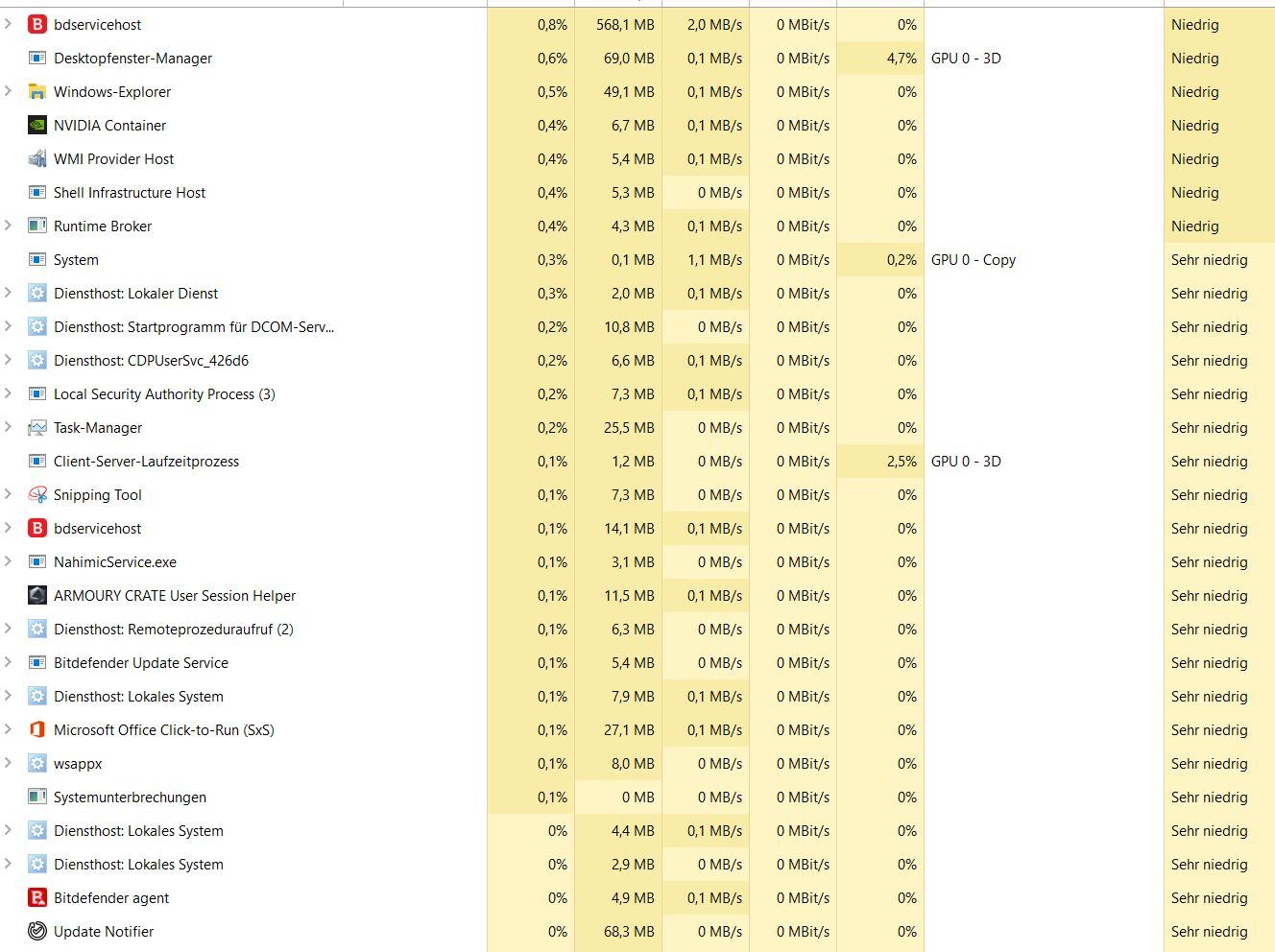Image resolution: width=1275 pixels, height=952 pixels.
Task: Select the Desktopfenster-Manager process name
Action: coord(132,59)
